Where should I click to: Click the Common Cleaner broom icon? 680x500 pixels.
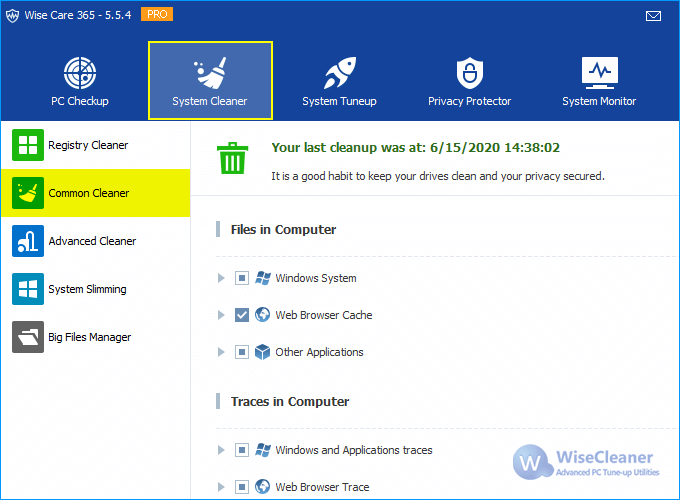(x=28, y=193)
